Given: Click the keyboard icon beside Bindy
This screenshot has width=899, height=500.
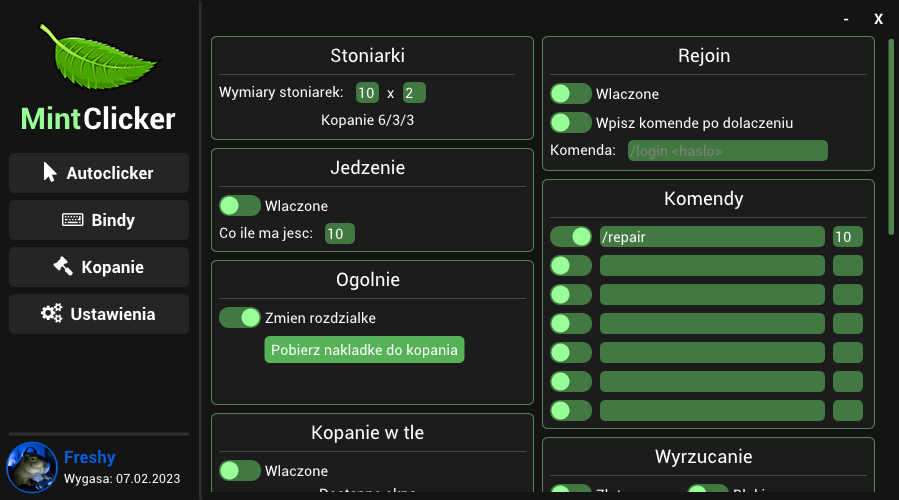Looking at the screenshot, I should pos(72,220).
